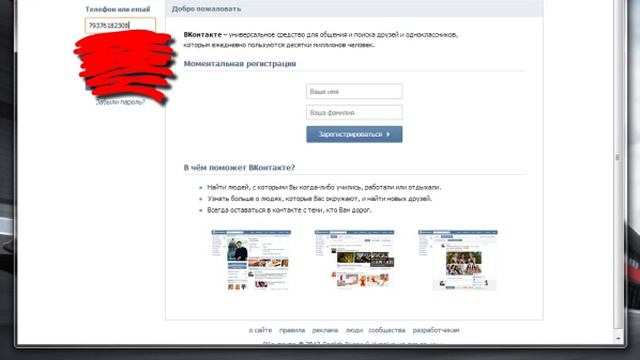
Task: Open the 'Забыли пароль?' forgot password link
Action: click(120, 102)
